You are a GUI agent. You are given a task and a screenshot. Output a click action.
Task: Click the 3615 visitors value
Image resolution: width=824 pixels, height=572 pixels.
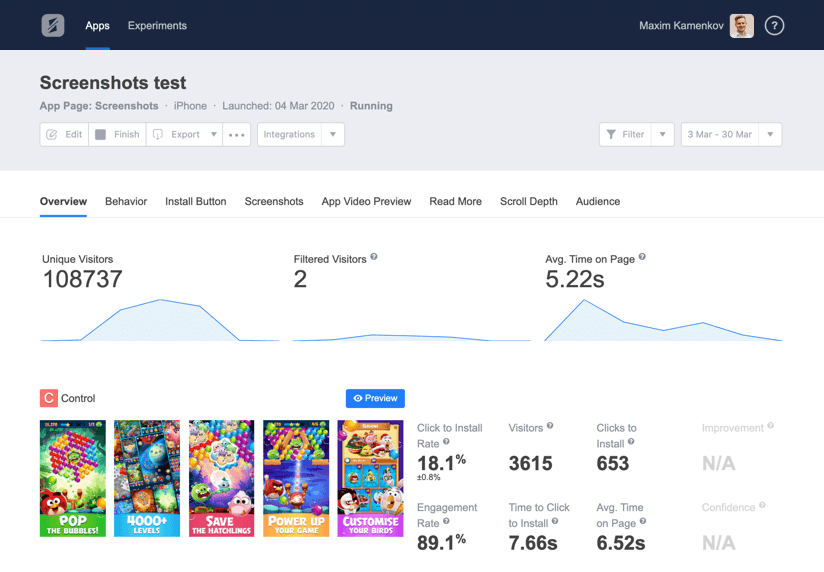click(x=530, y=464)
